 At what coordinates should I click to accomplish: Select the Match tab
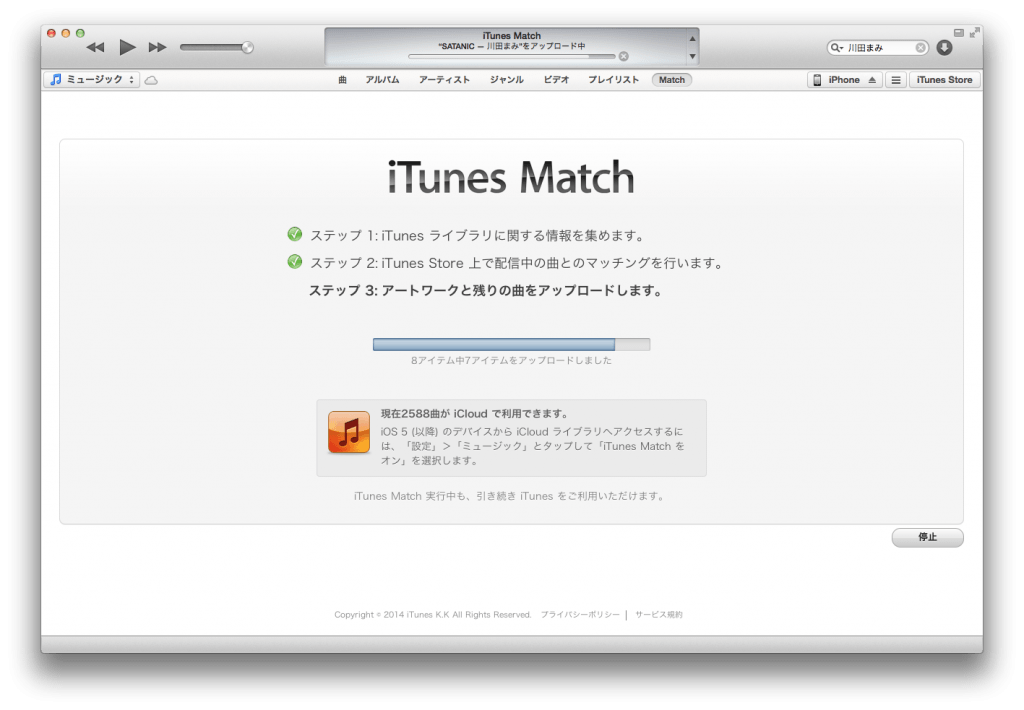(671, 80)
